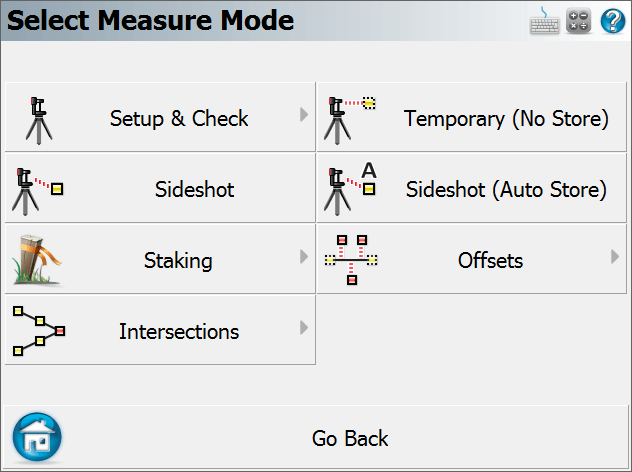Expand the Staking submenu arrow
Image resolution: width=632 pixels, height=472 pixels.
304,257
